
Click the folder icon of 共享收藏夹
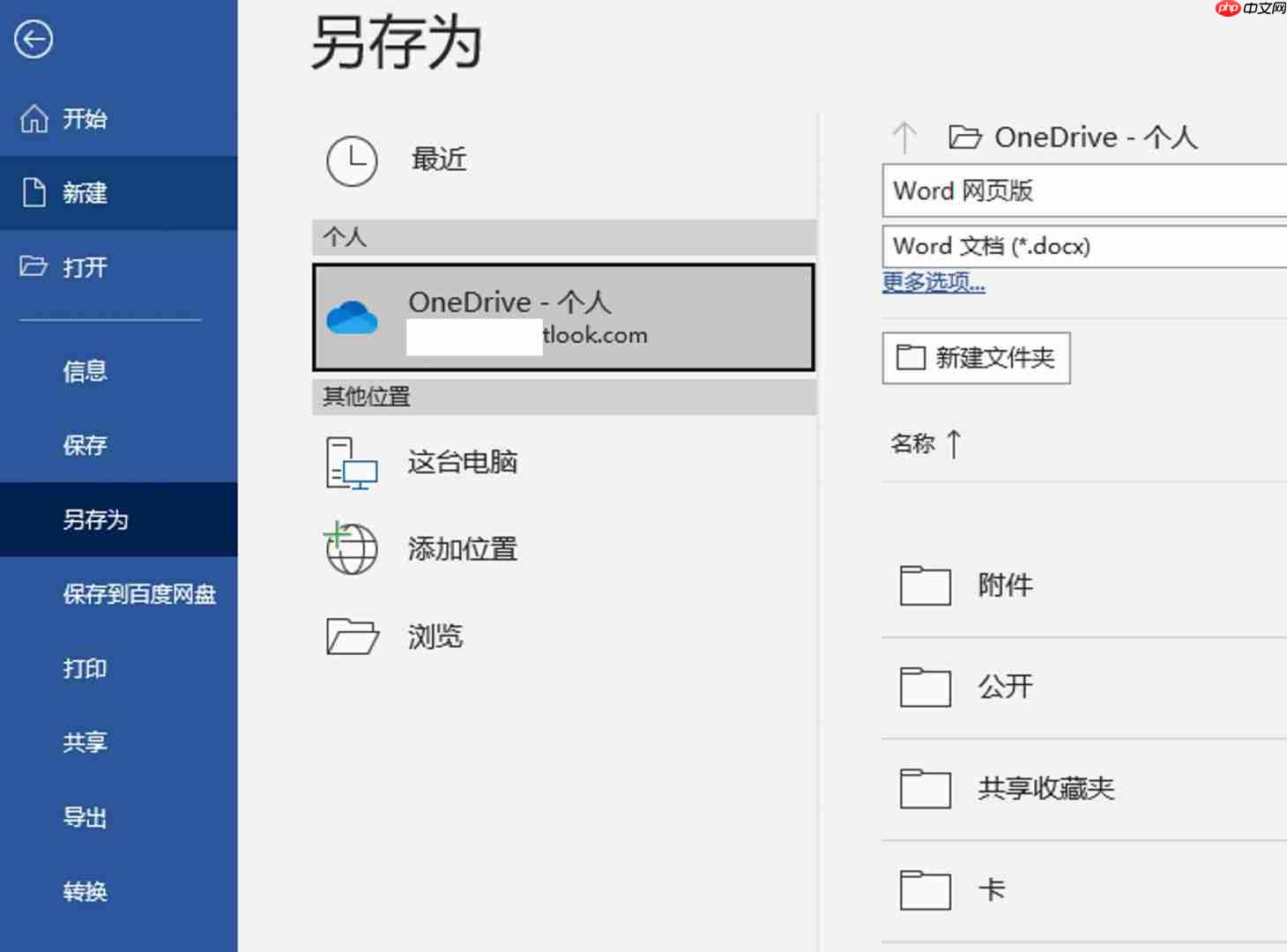[x=926, y=788]
